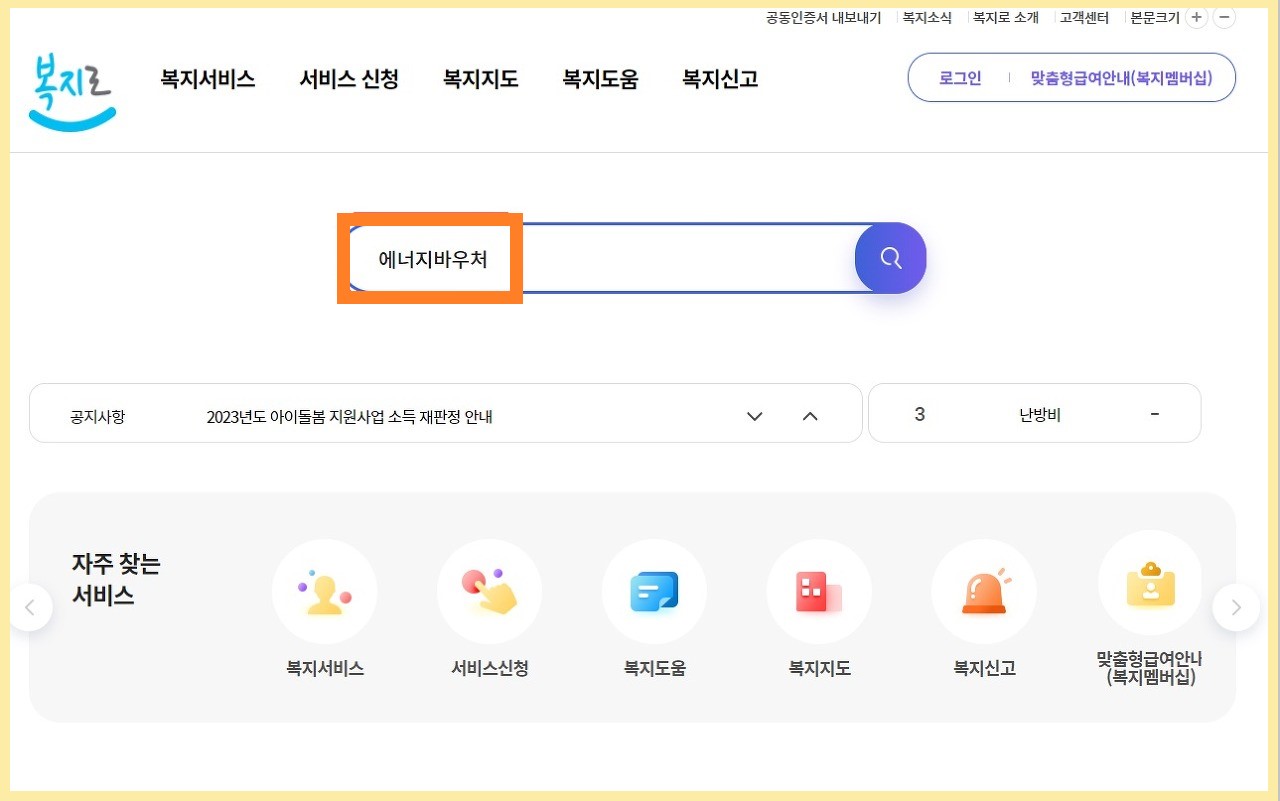This screenshot has height=801, width=1280.
Task: Click the red 복지지도 building icon
Action: pos(819,591)
